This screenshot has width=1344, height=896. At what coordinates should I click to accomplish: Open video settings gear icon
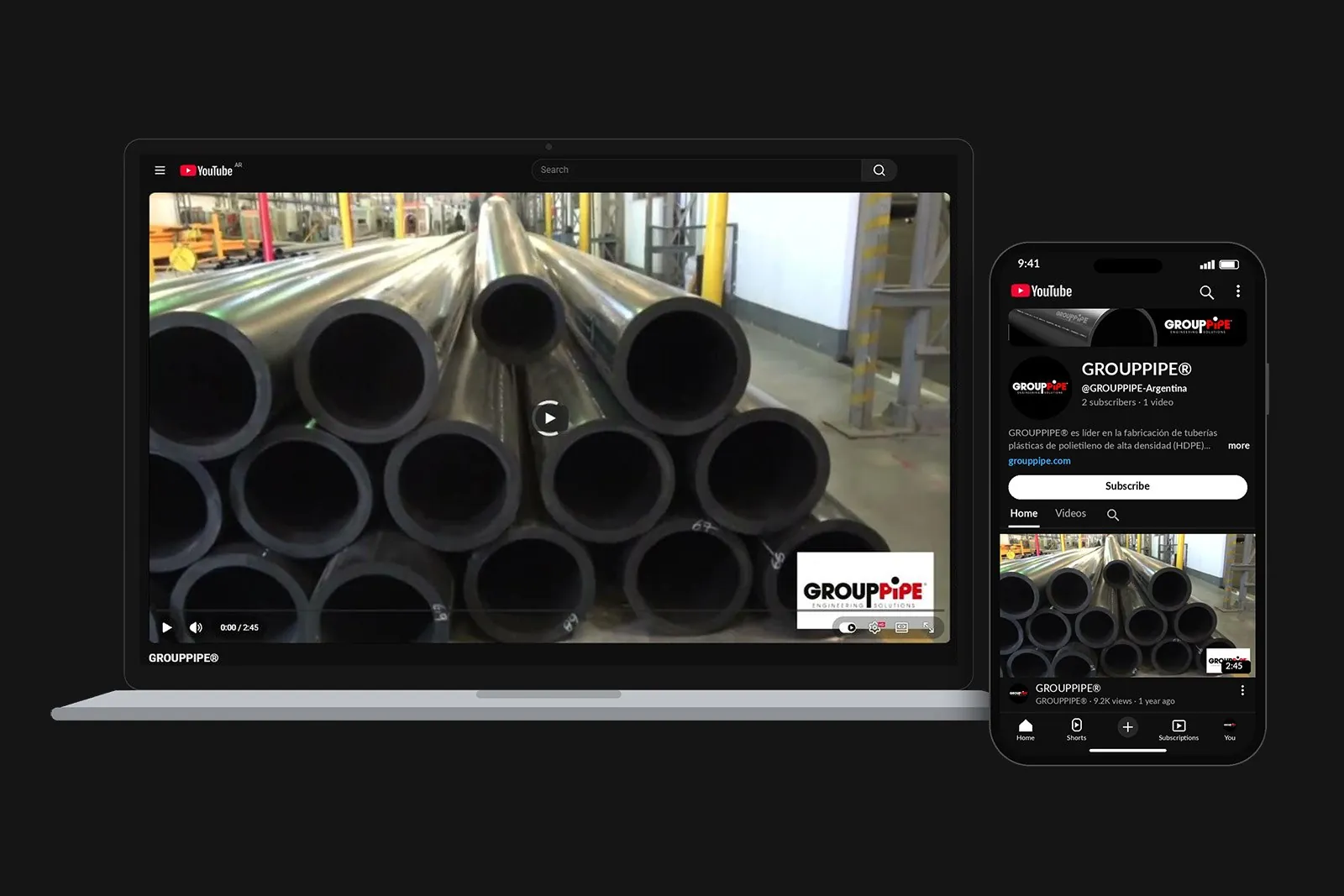874,627
